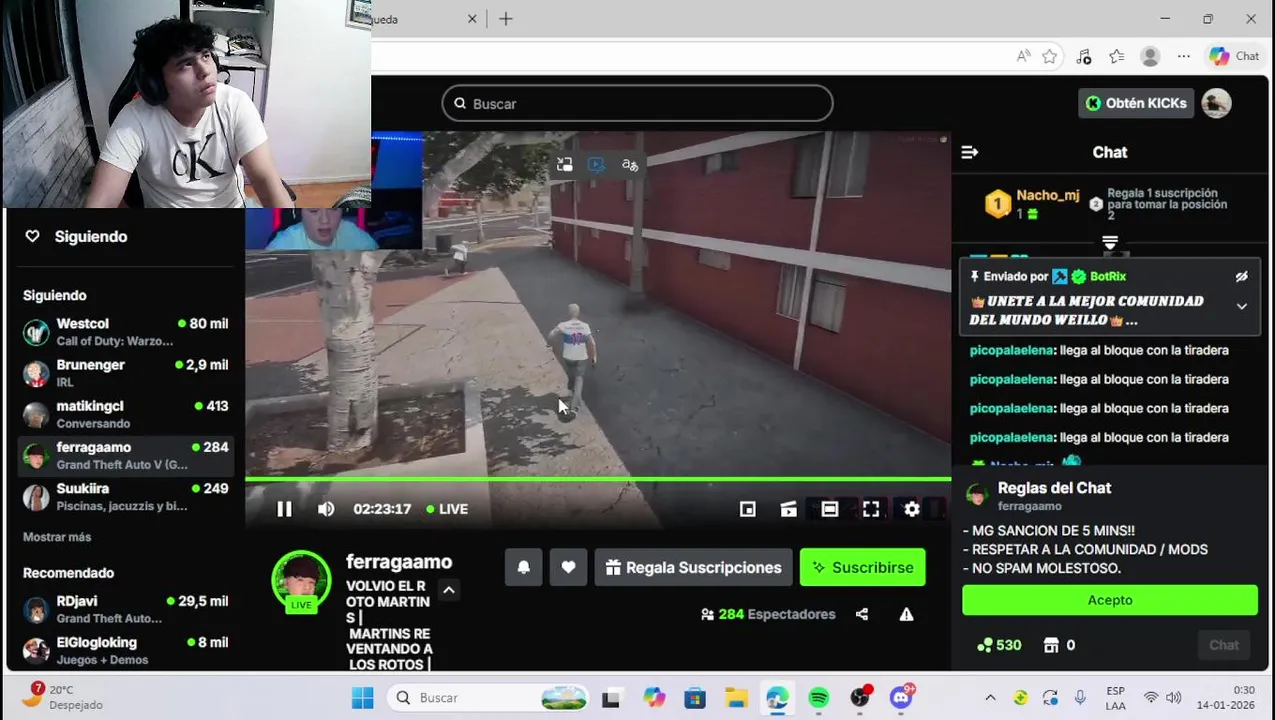Open browser media control icon
Image resolution: width=1275 pixels, height=720 pixels.
click(1084, 56)
